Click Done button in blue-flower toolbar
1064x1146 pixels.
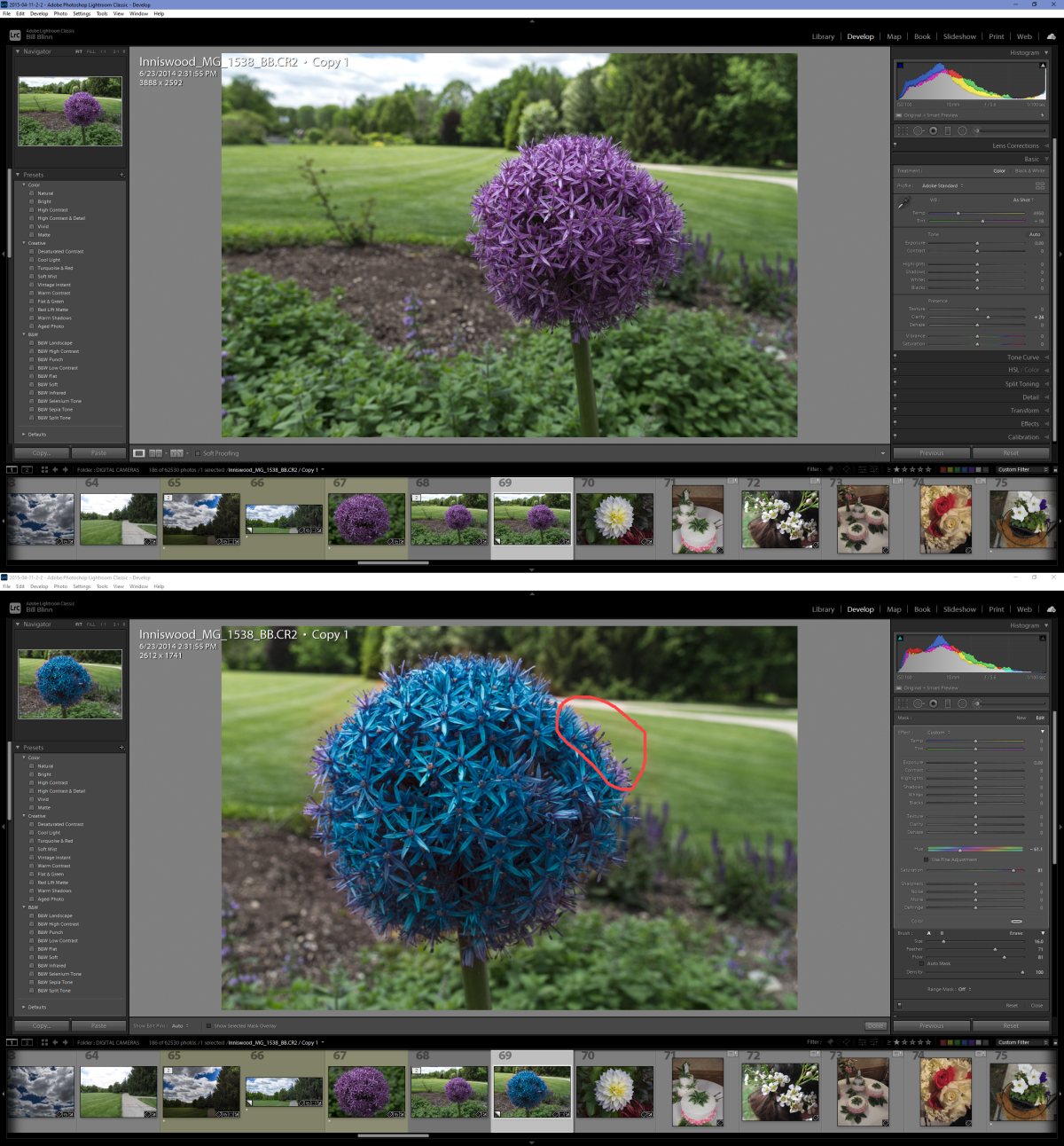(875, 1025)
